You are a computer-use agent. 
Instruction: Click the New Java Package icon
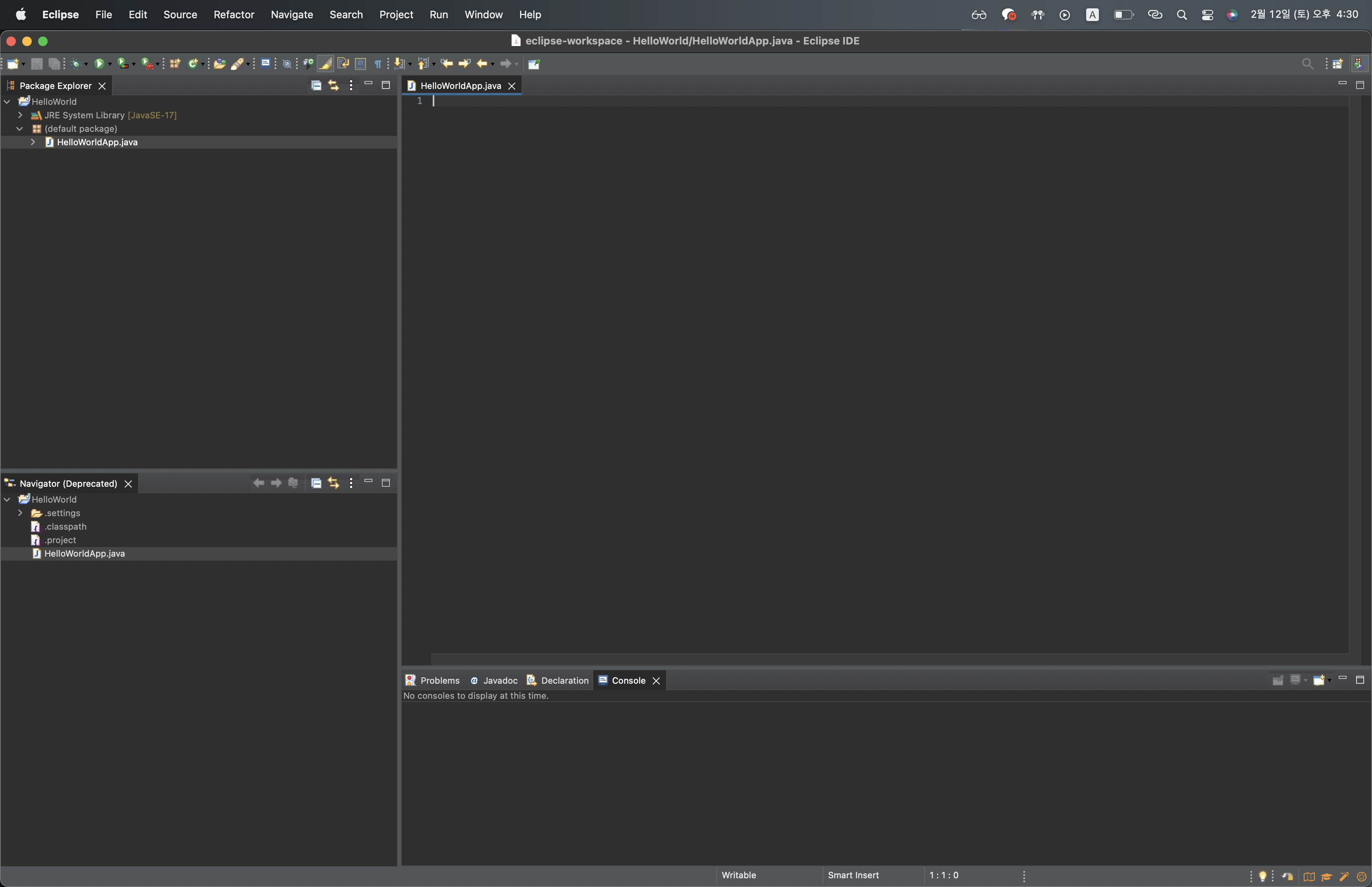[175, 64]
